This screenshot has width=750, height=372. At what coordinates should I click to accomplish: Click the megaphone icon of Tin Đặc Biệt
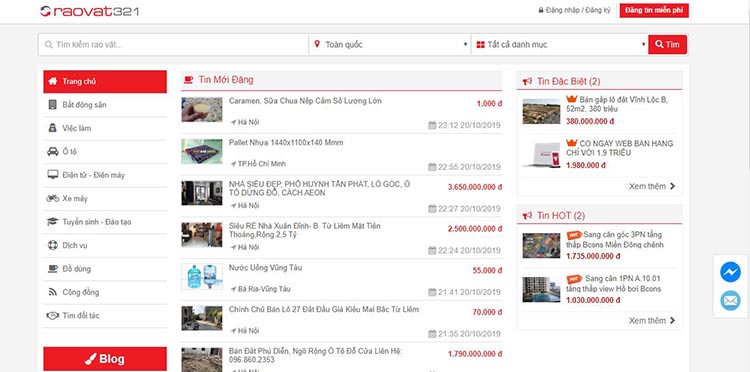click(x=528, y=82)
